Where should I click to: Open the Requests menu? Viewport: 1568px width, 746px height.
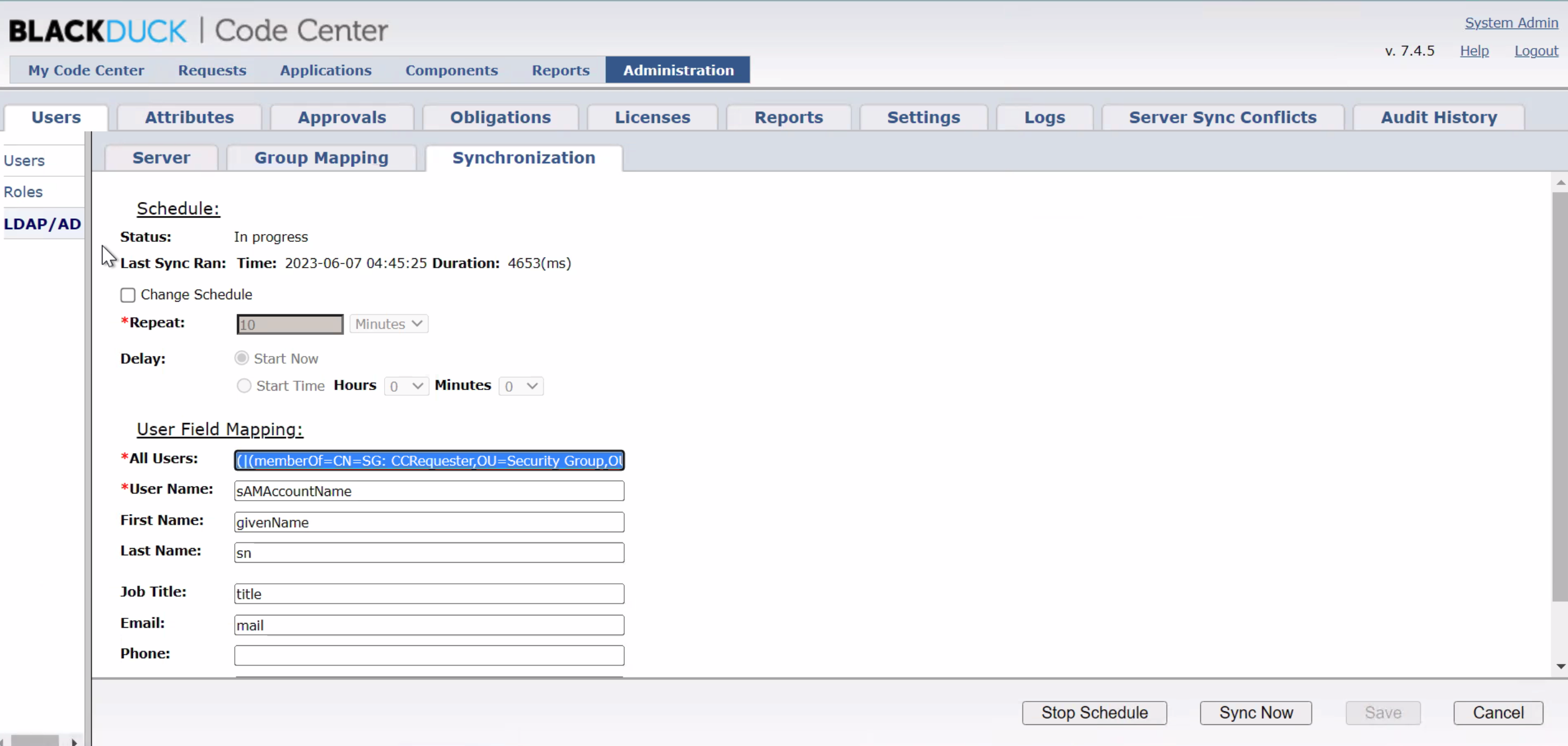212,70
